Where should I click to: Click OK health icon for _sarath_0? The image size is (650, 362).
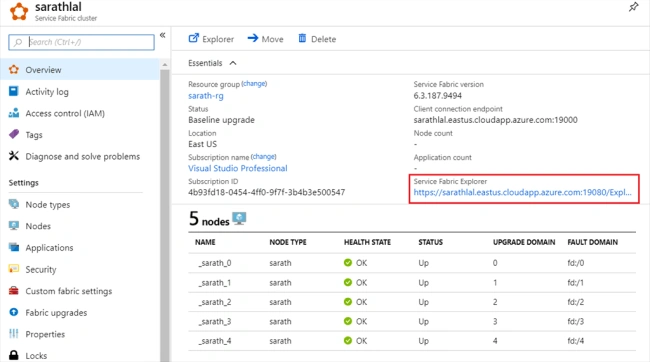point(348,262)
